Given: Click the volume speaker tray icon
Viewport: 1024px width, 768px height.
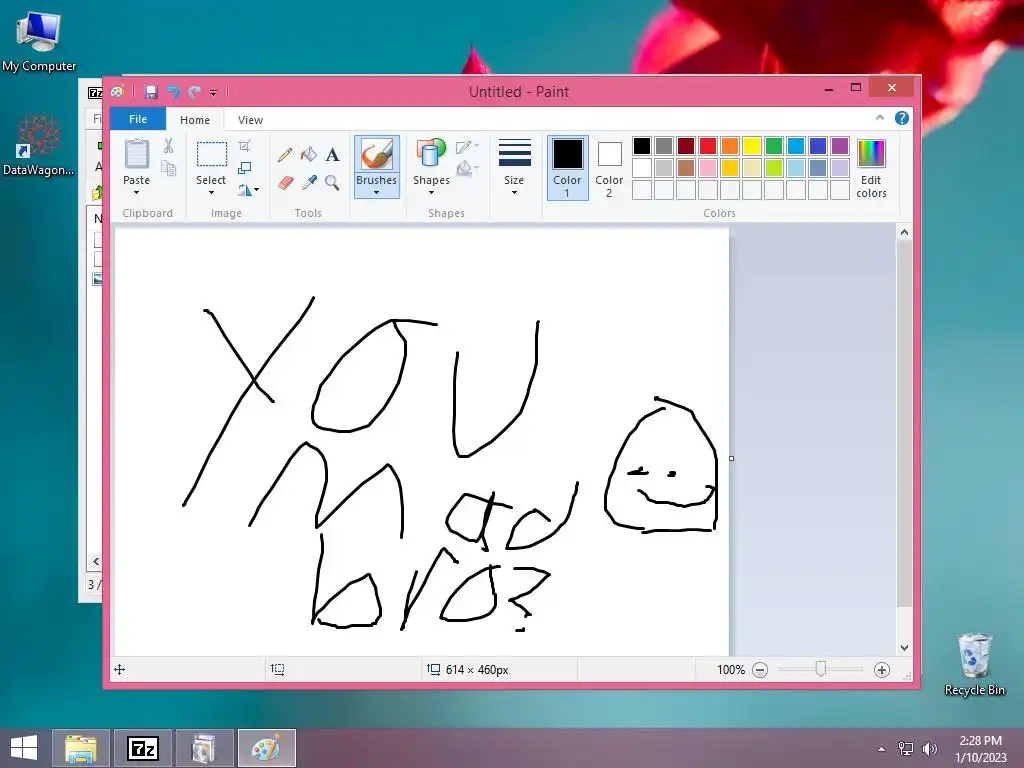Looking at the screenshot, I should 929,749.
